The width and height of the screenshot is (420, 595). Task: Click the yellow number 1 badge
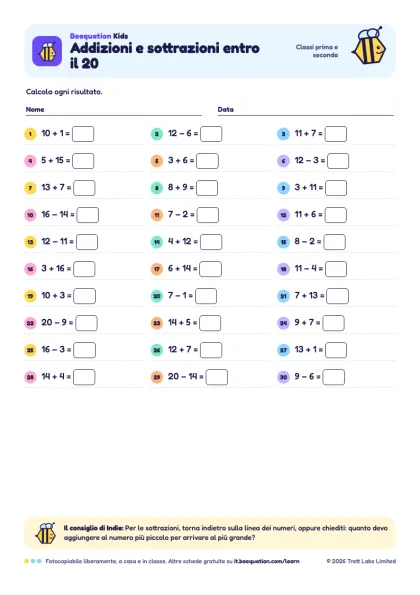(x=30, y=134)
